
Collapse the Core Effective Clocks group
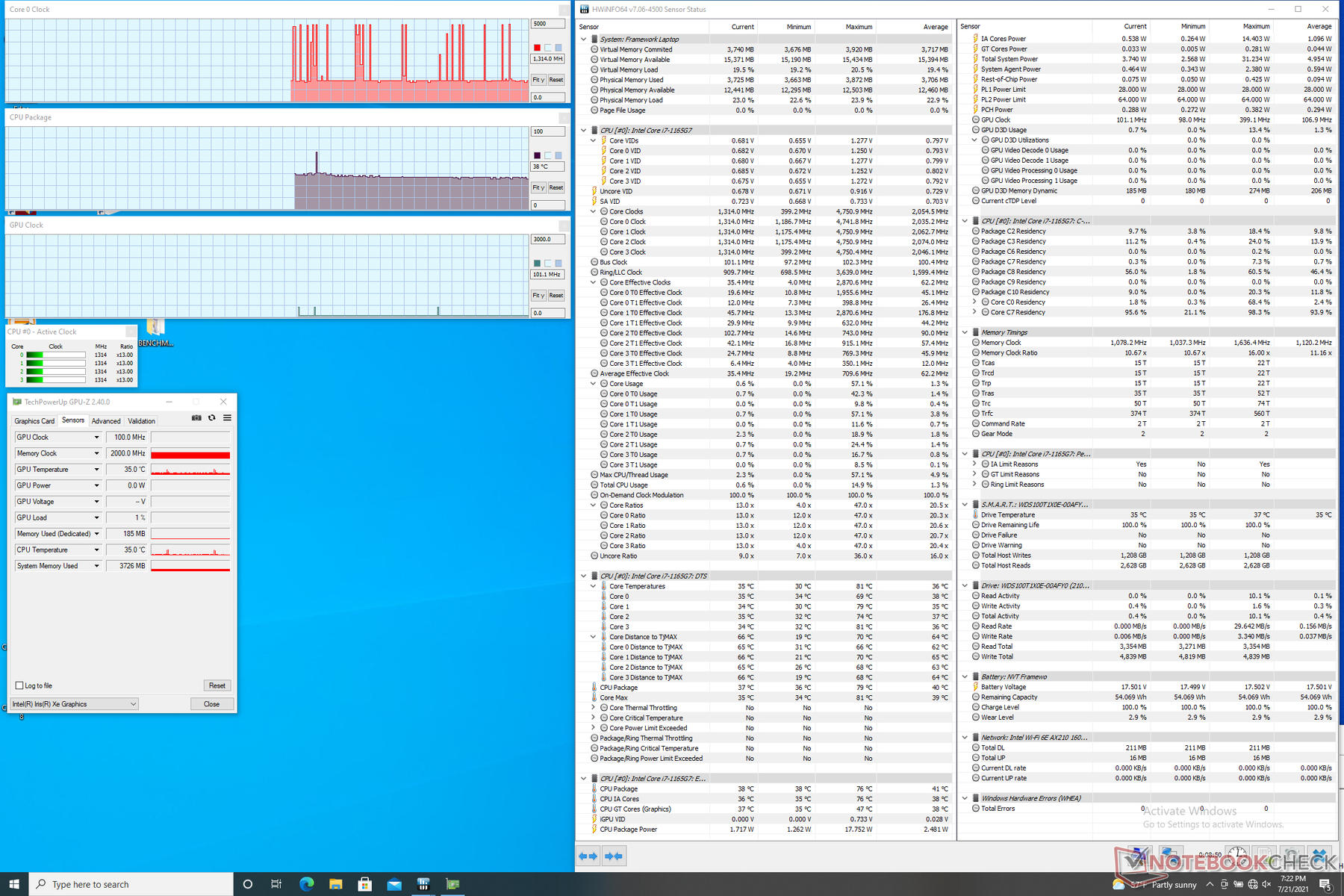point(594,282)
